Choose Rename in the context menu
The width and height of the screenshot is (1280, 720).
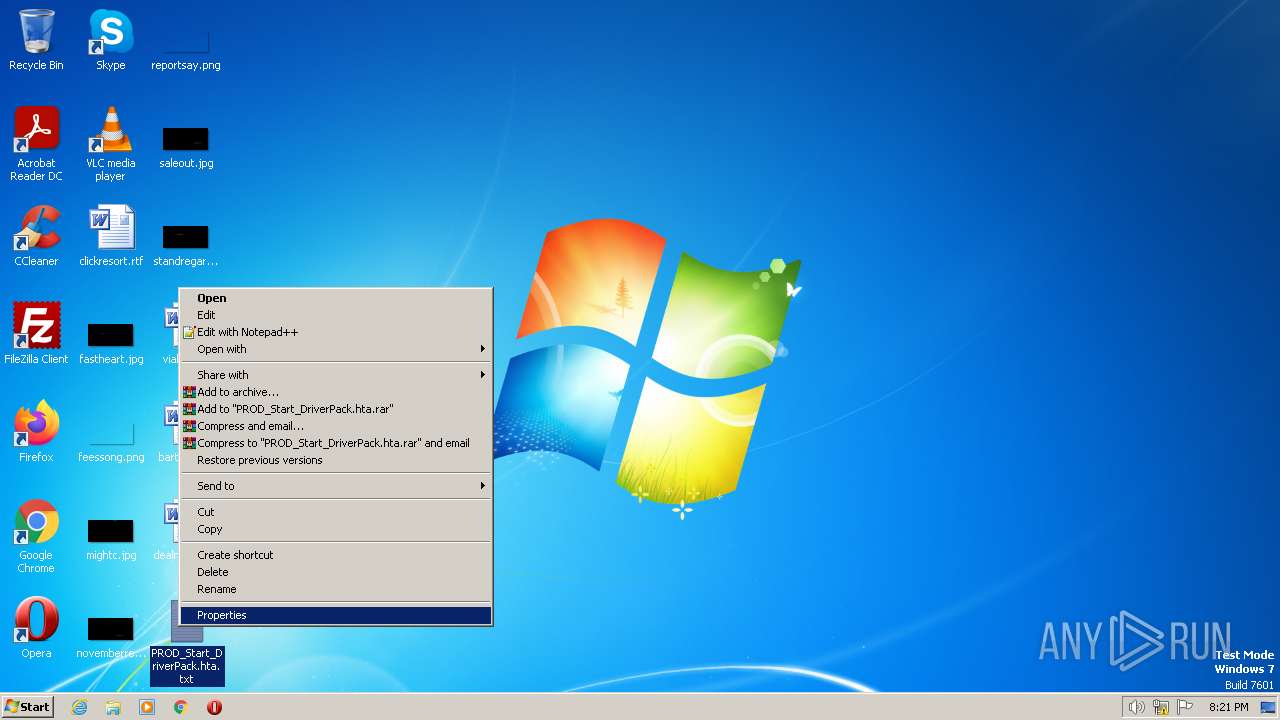[336, 589]
